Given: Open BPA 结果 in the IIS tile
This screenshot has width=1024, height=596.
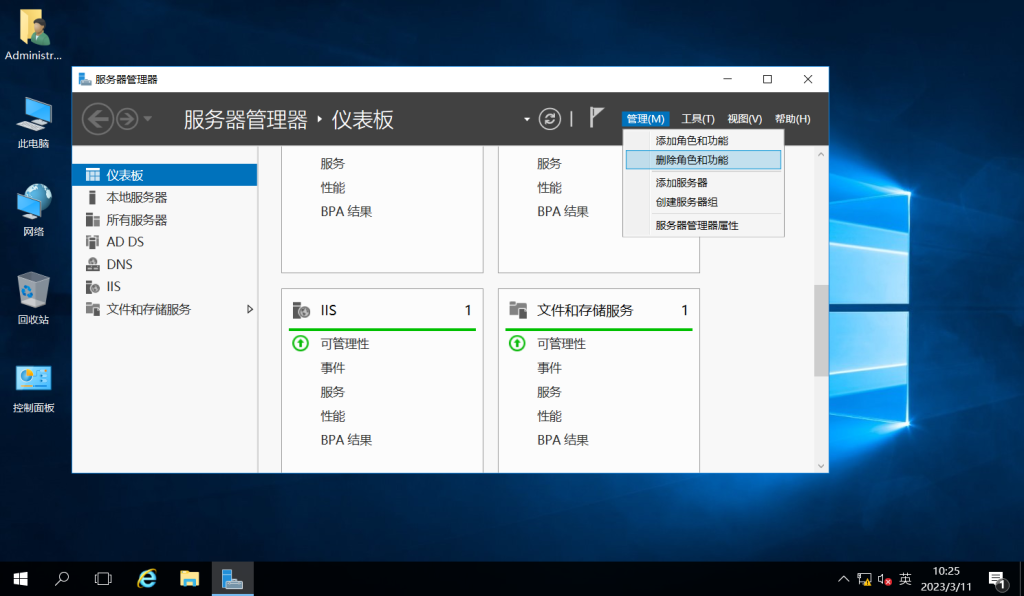Looking at the screenshot, I should (x=346, y=440).
